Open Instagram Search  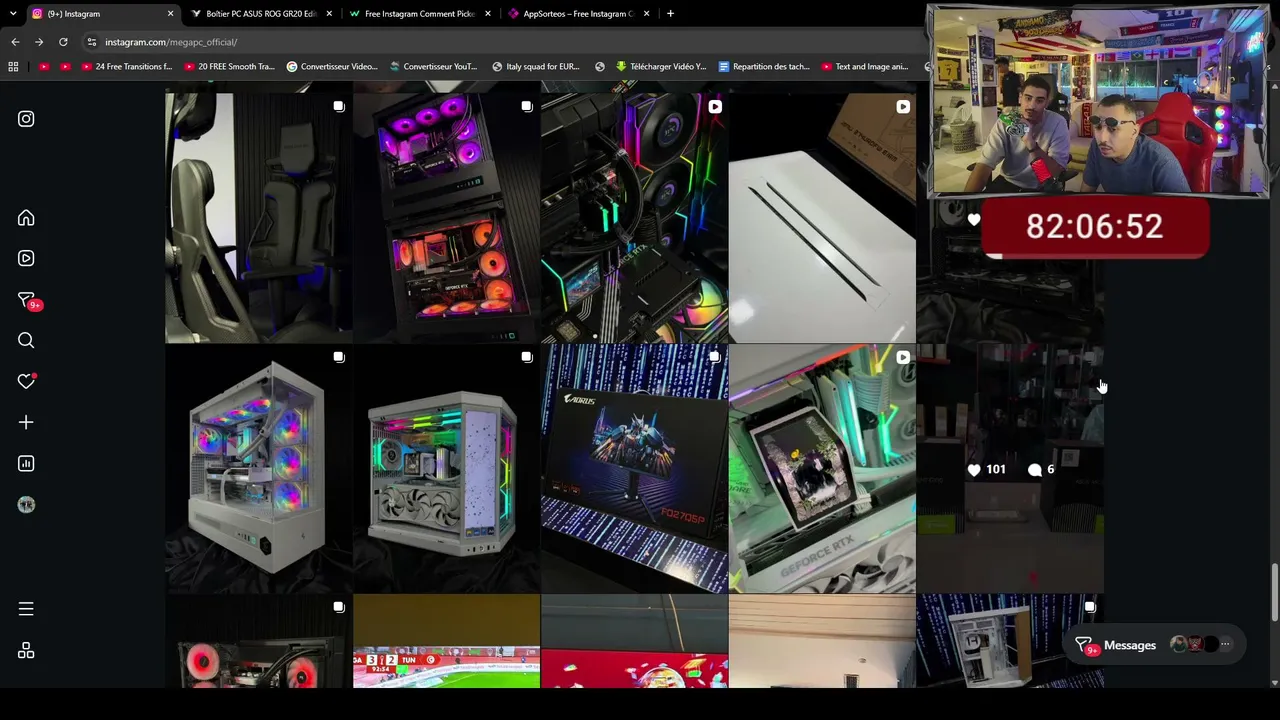pos(26,341)
